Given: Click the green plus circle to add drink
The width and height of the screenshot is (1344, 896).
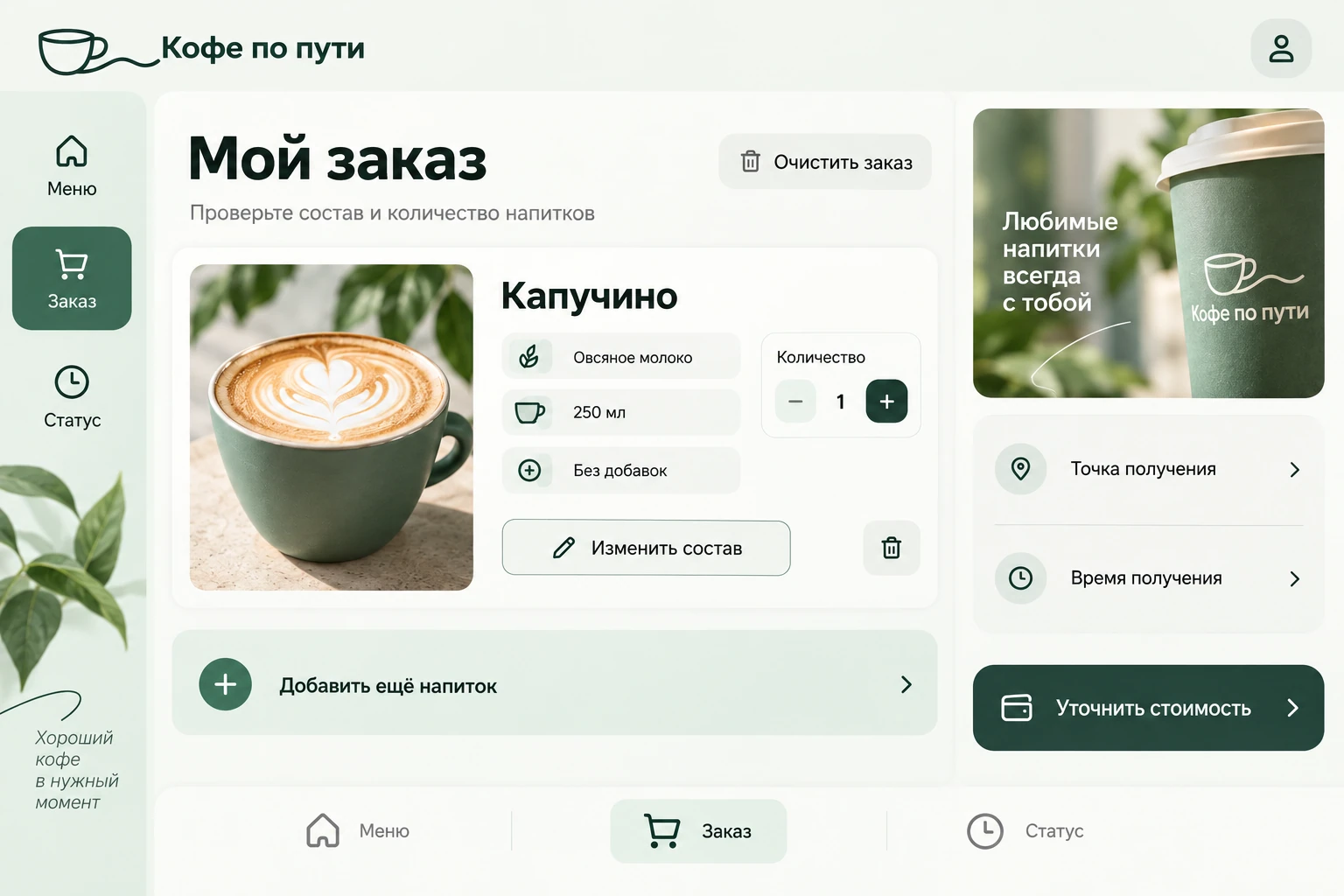Looking at the screenshot, I should point(226,684).
